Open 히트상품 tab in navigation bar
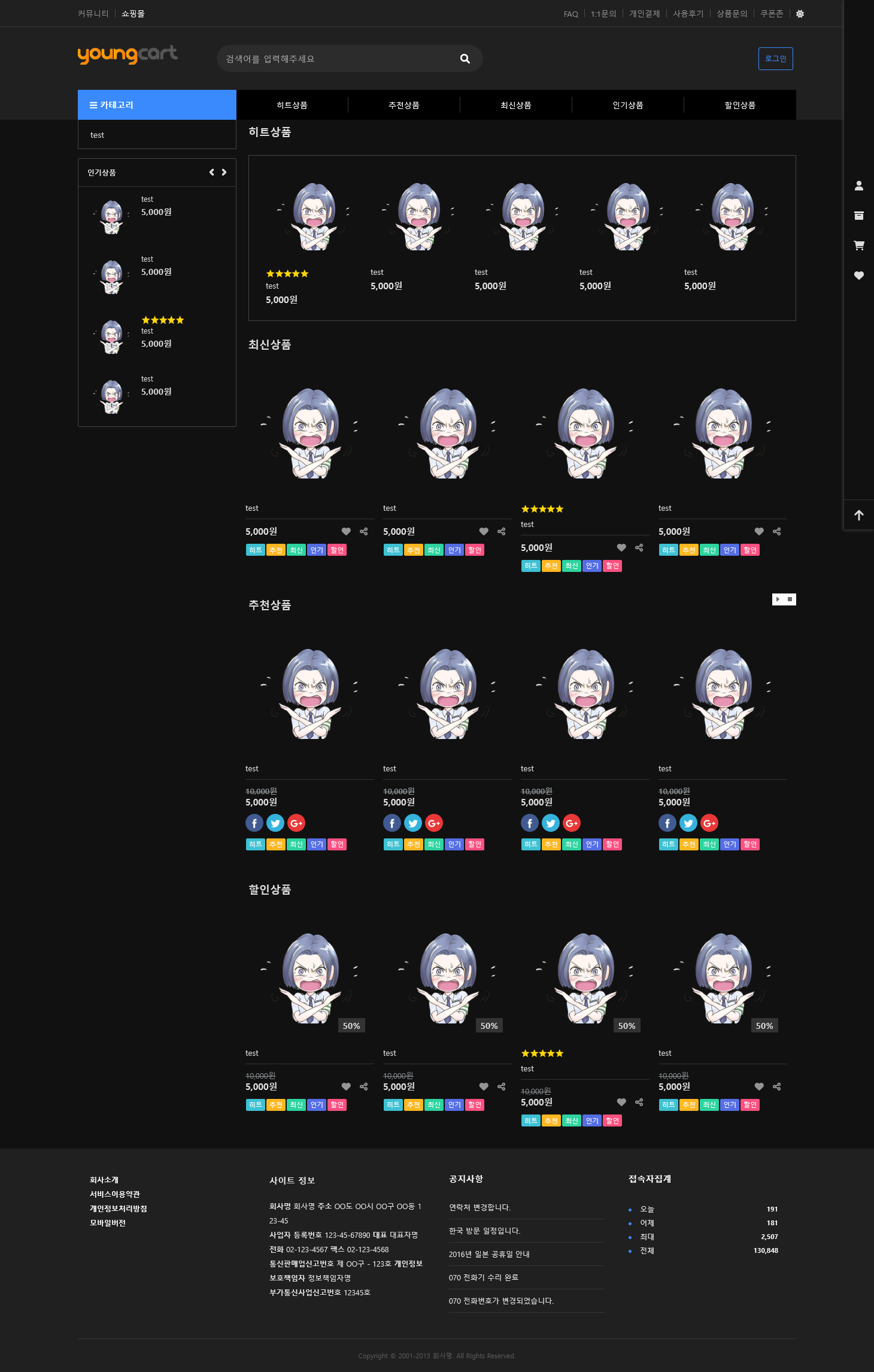874x1372 pixels. [292, 105]
